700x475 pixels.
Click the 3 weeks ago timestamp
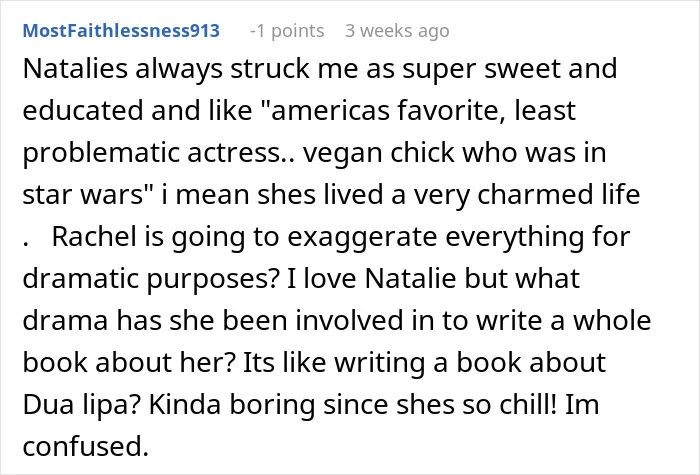coord(397,31)
